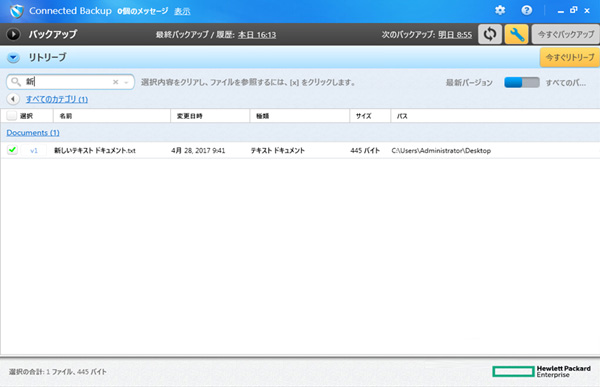This screenshot has width=600, height=387.
Task: Toggle the 最新バージョン version switch
Action: [x=522, y=82]
